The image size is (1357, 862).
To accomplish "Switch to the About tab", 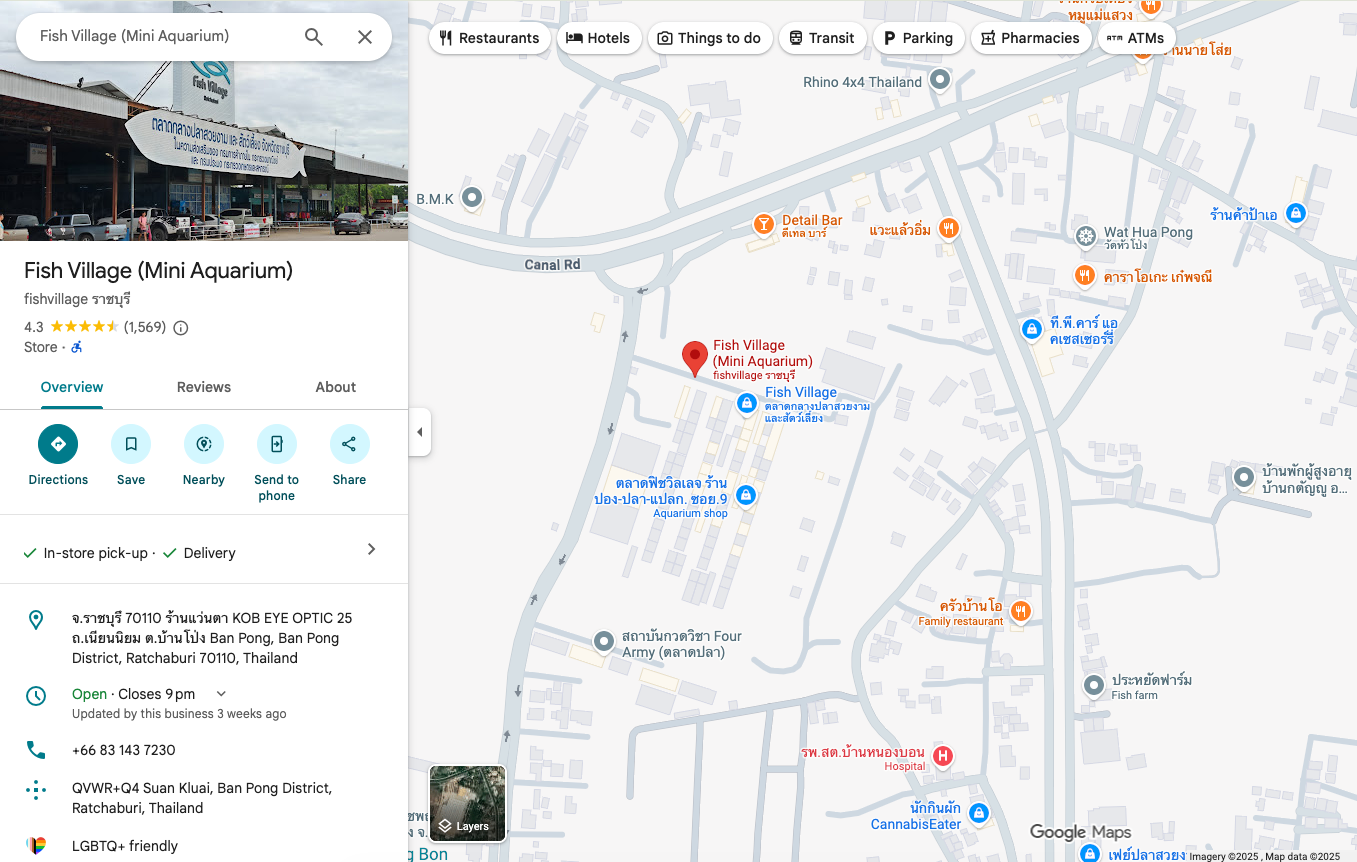I will (x=335, y=387).
